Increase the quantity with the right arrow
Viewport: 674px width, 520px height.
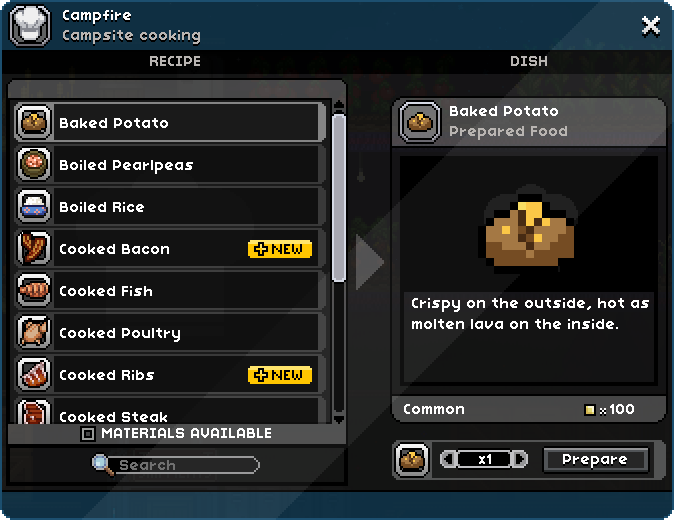tap(519, 459)
